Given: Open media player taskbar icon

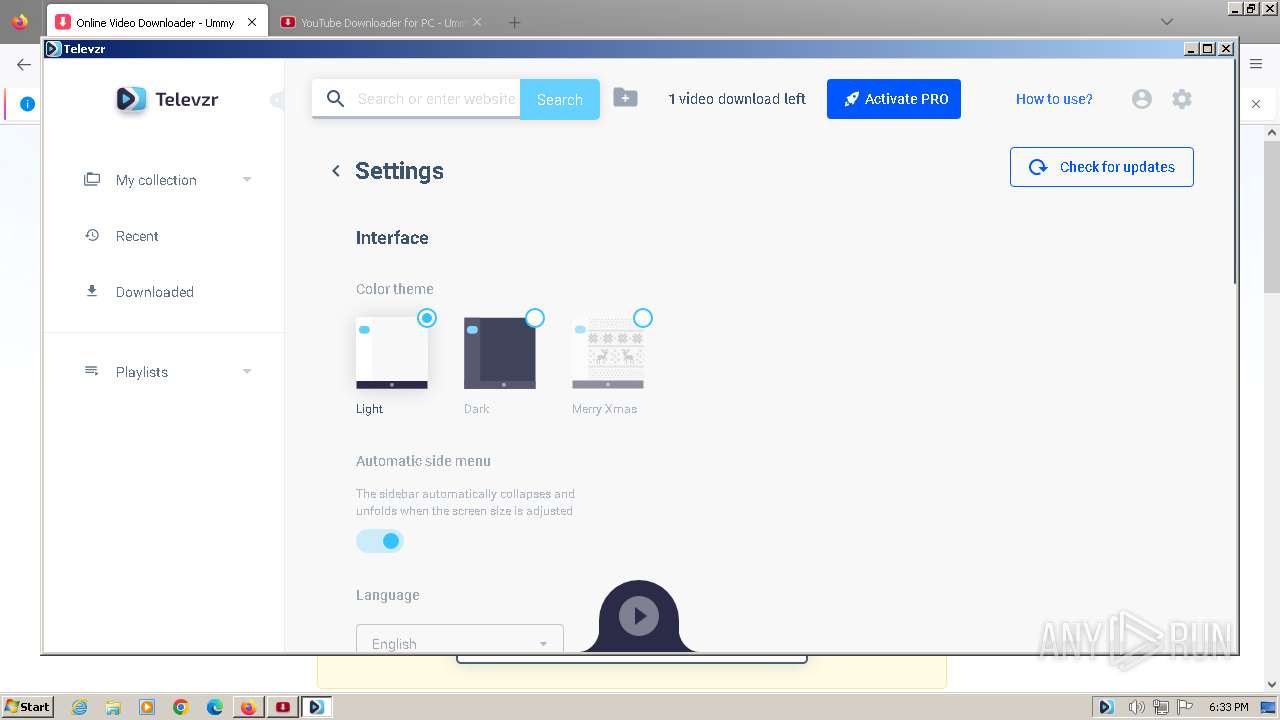Looking at the screenshot, I should pos(147,707).
